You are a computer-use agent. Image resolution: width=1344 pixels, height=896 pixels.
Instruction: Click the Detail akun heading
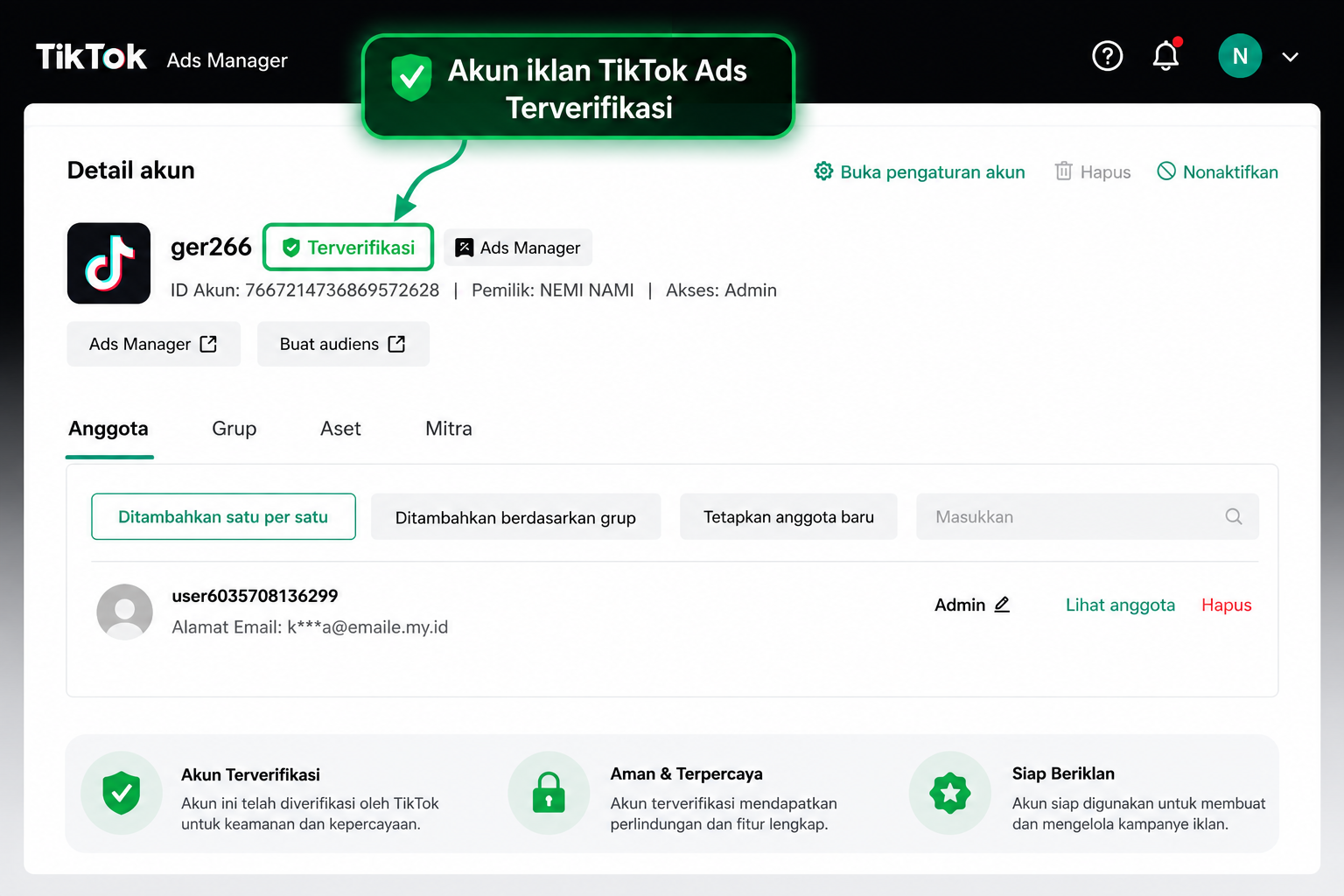click(x=131, y=170)
